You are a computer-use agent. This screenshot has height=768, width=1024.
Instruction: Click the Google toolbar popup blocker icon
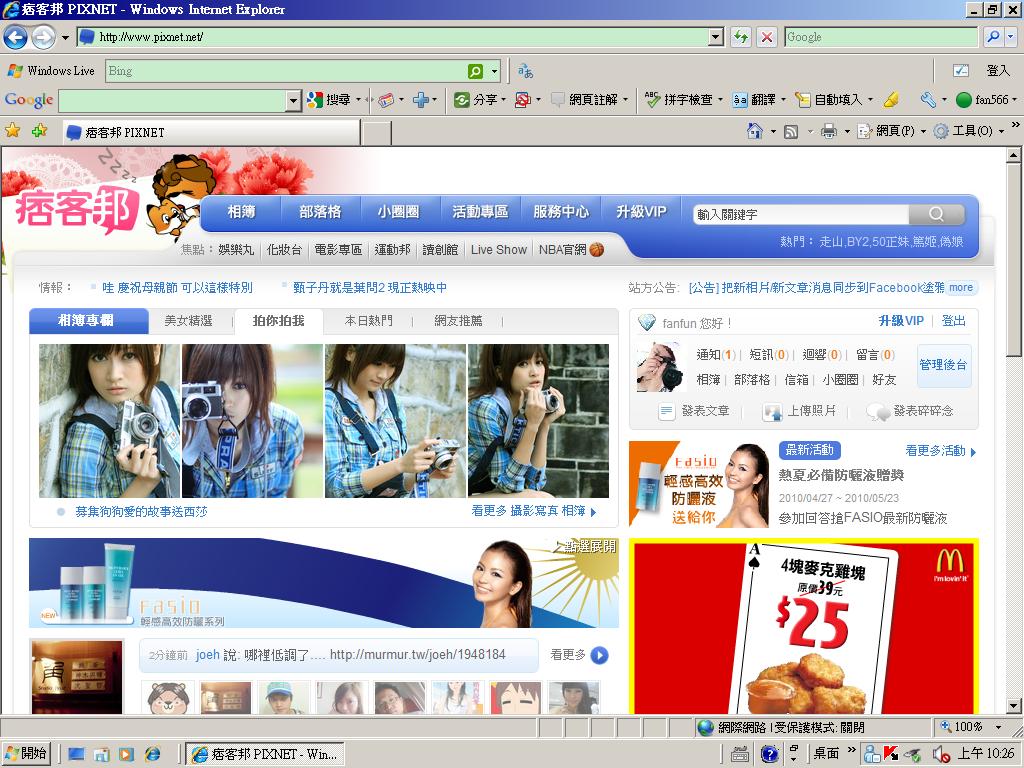coord(522,100)
